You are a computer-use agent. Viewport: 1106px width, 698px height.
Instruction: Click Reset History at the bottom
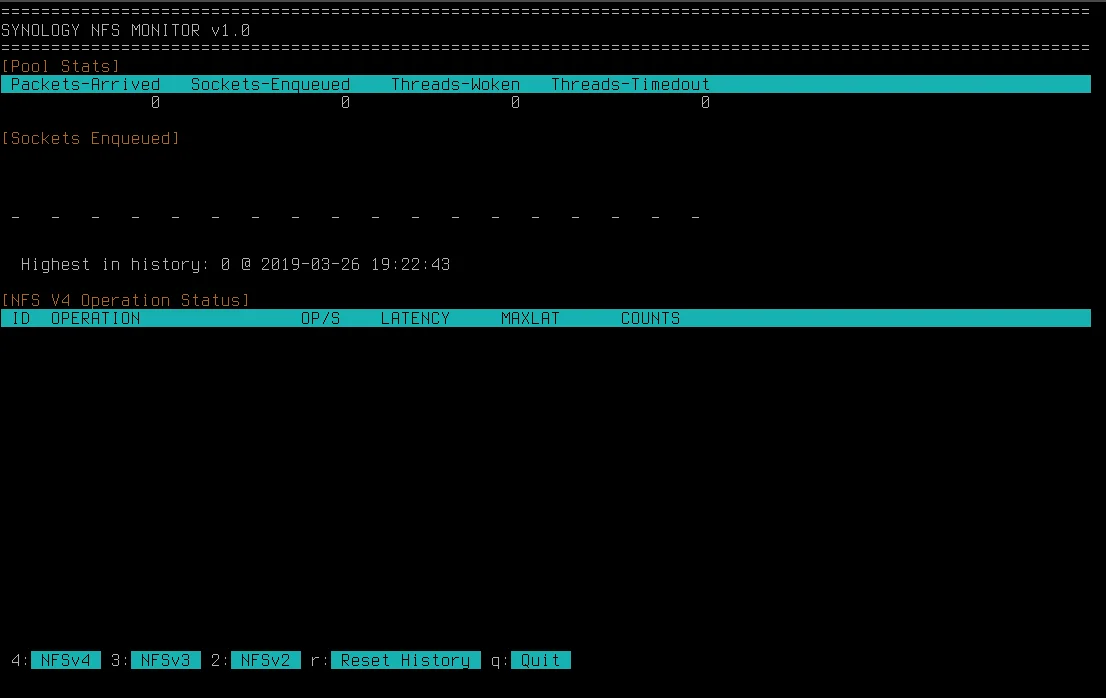pos(406,660)
